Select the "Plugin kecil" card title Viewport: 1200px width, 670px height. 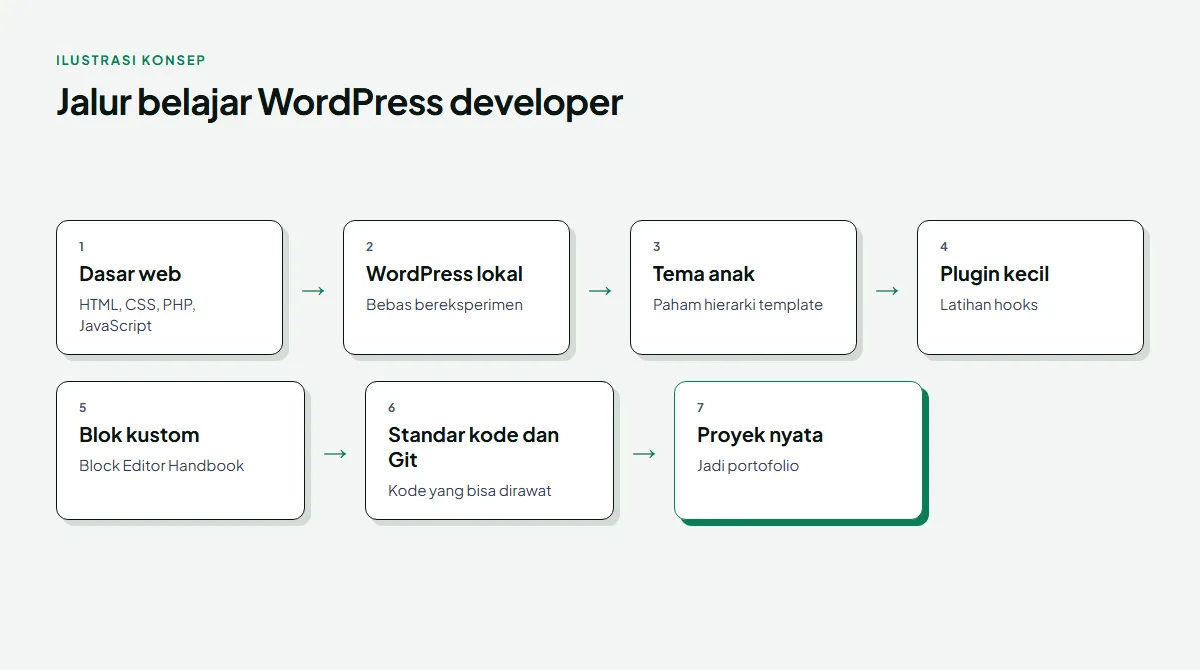pyautogui.click(x=995, y=274)
